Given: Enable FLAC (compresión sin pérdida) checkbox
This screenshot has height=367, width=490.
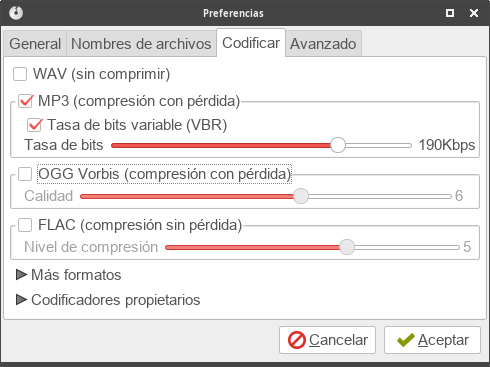Looking at the screenshot, I should pos(25,225).
